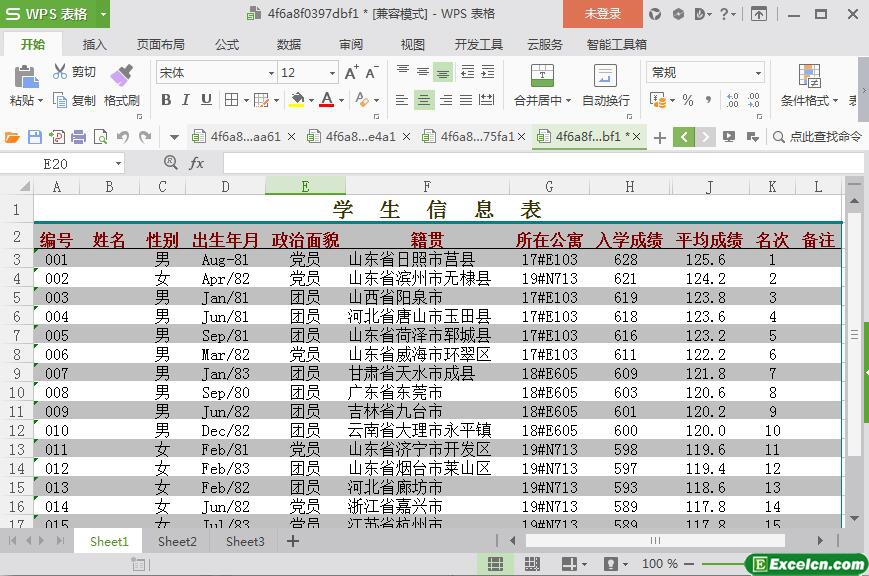The image size is (869, 576).
Task: Open the Sheet2 worksheet tab
Action: click(177, 541)
